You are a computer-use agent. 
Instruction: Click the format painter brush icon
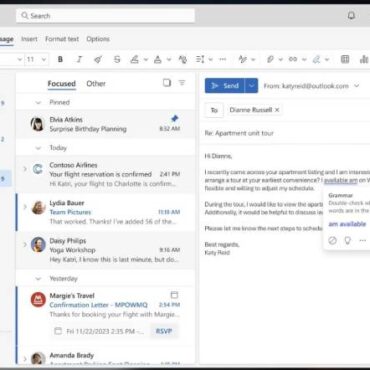98,59
